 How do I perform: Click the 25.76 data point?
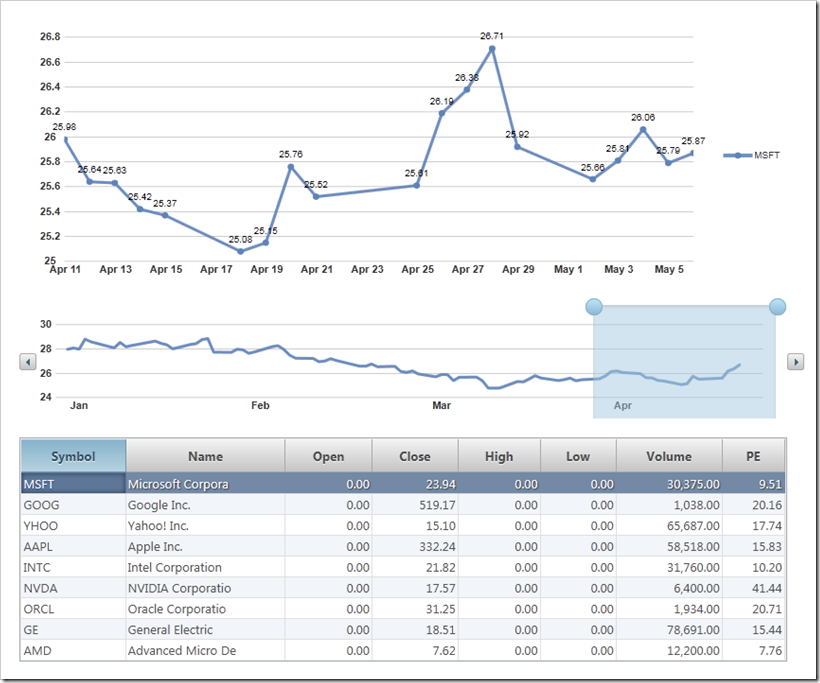click(291, 167)
